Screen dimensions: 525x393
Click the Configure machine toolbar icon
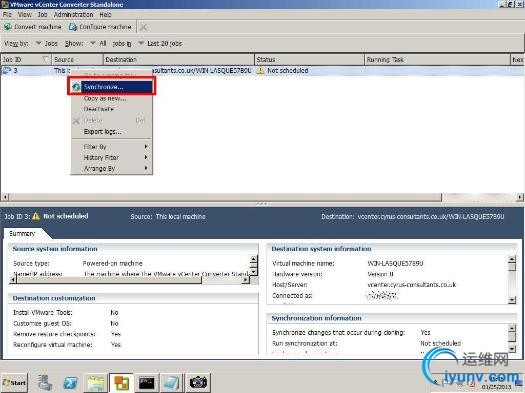pyautogui.click(x=73, y=27)
